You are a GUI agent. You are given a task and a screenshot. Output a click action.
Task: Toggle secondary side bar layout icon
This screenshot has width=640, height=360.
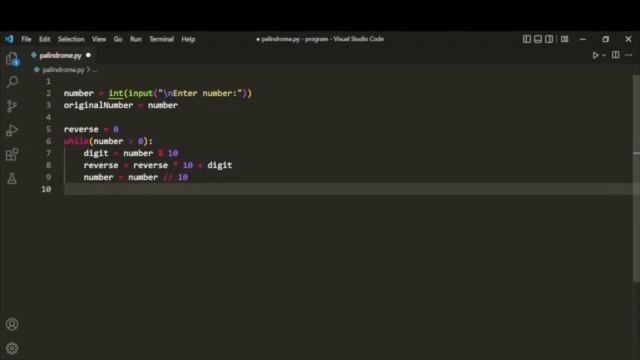tap(549, 39)
